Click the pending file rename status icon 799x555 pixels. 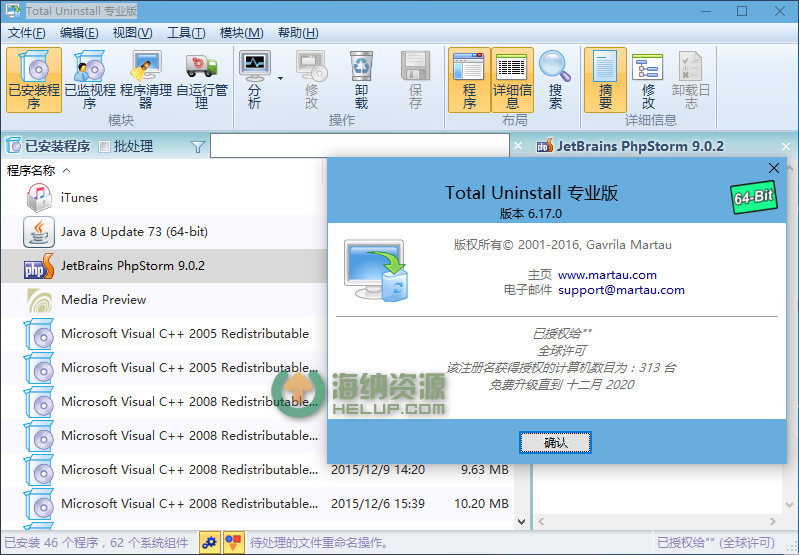click(234, 542)
